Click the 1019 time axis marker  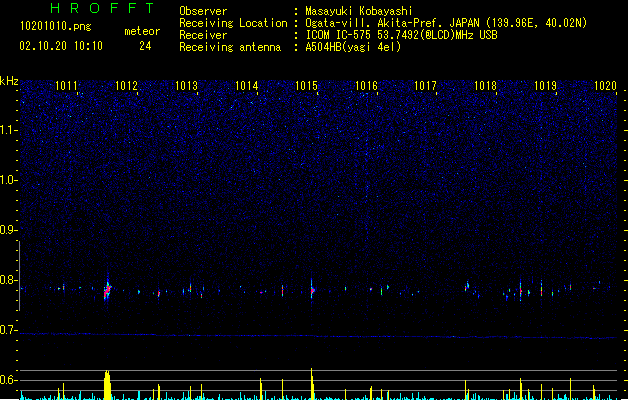[546, 86]
